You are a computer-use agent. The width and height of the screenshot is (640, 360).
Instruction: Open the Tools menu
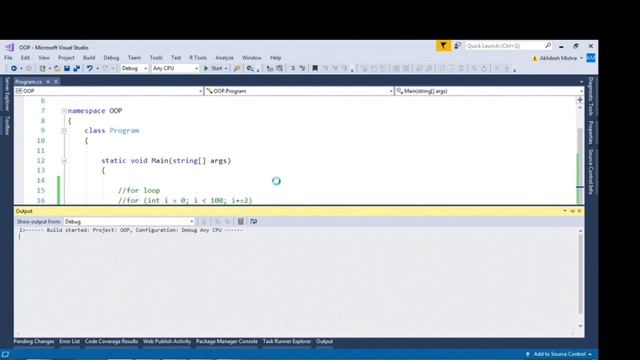(x=156, y=58)
